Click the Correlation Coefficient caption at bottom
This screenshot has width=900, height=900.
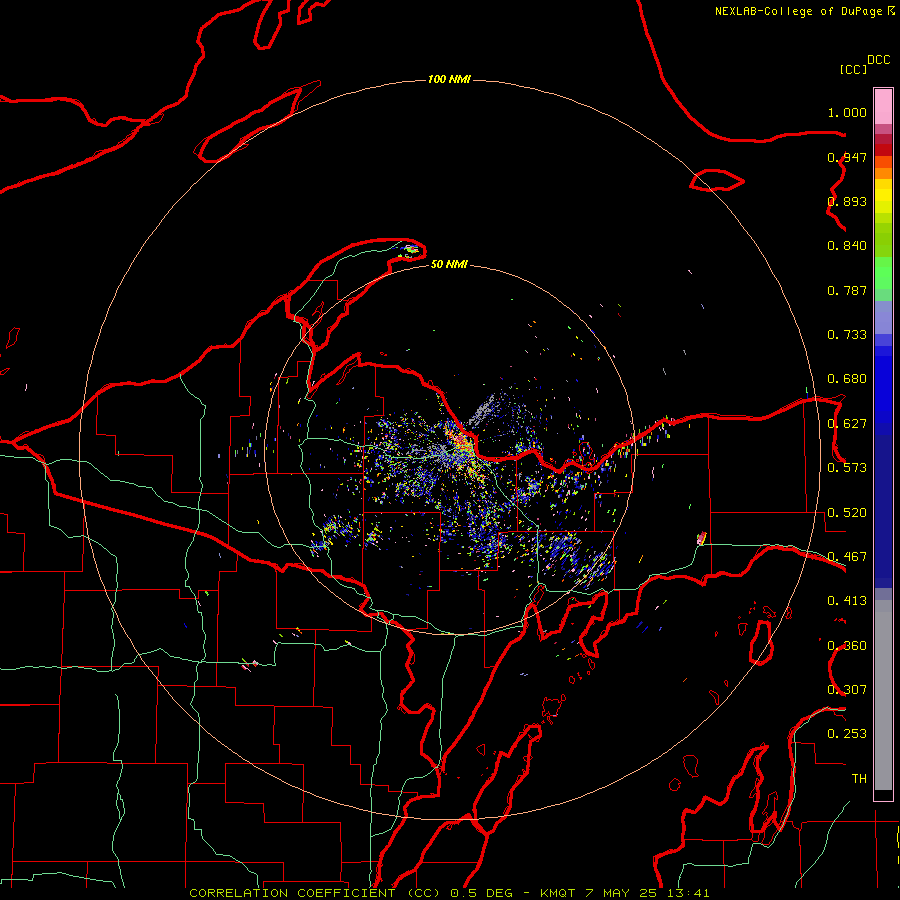[x=449, y=893]
